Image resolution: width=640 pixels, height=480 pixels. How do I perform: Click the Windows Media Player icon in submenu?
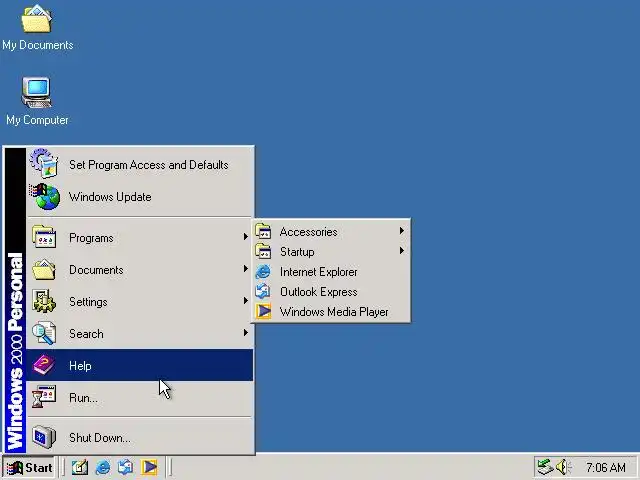(263, 311)
